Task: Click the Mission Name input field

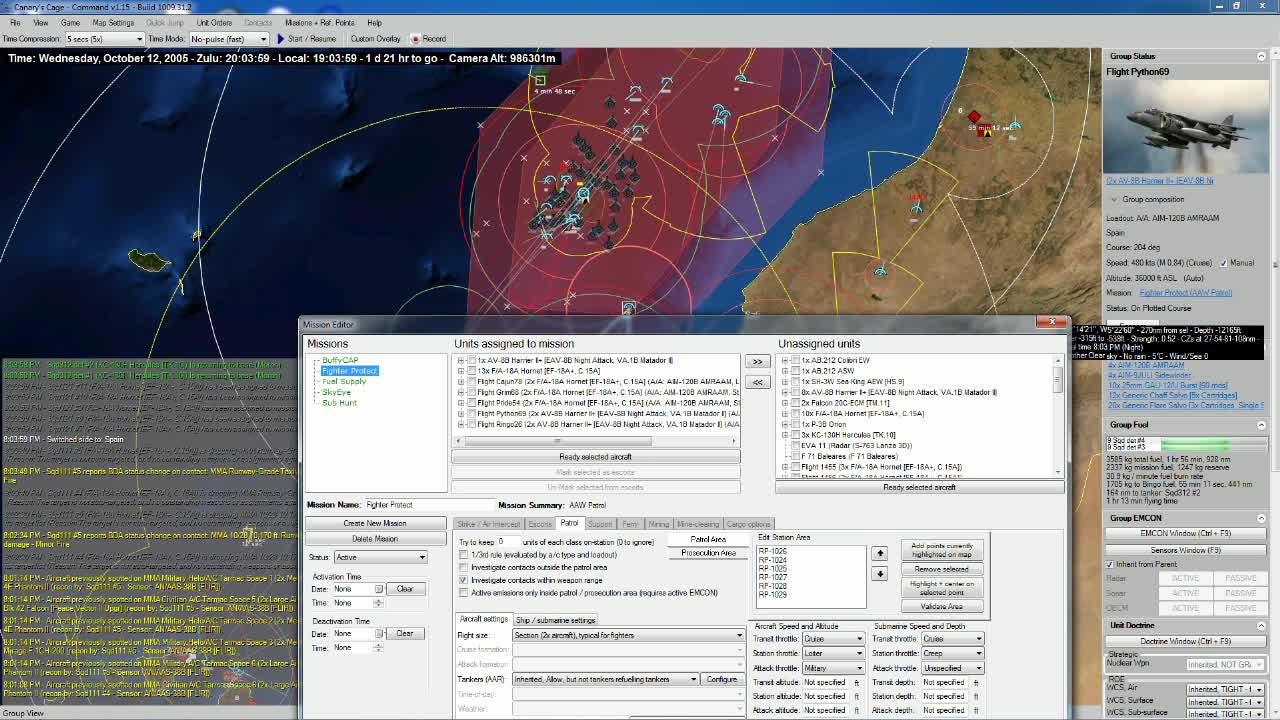Action: tap(428, 505)
